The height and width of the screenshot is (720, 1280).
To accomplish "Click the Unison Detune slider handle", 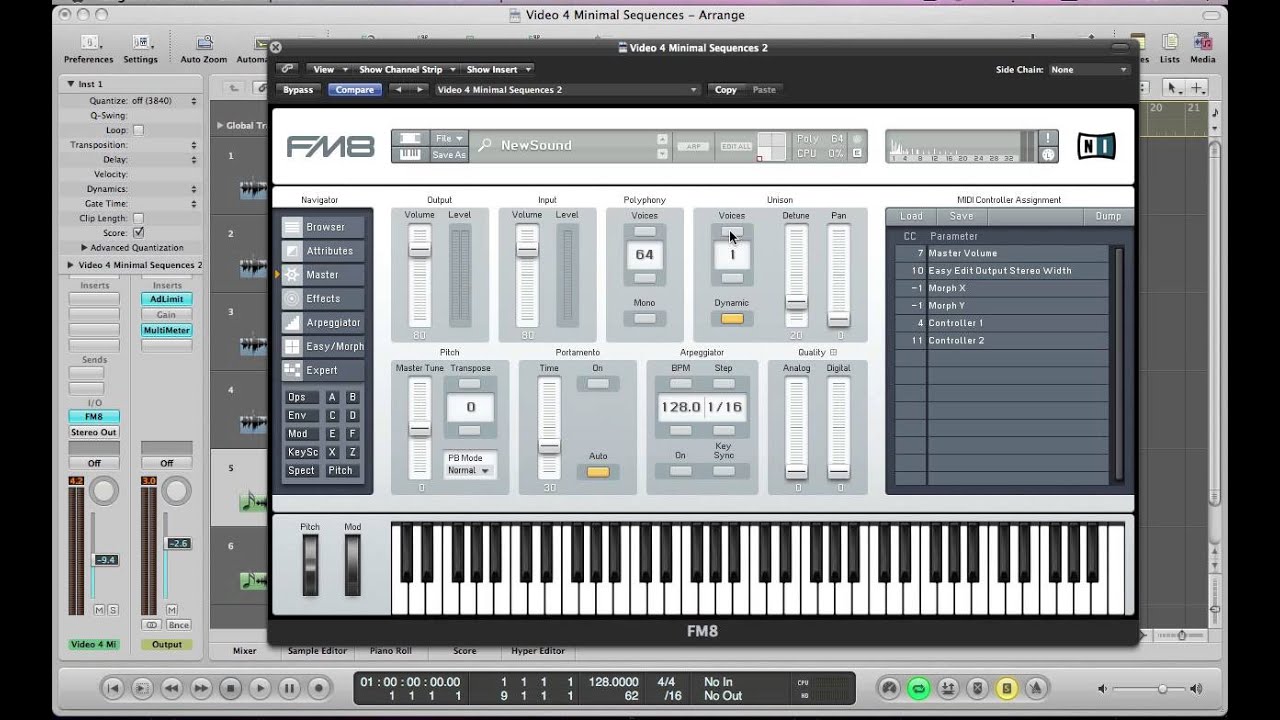I will 796,302.
